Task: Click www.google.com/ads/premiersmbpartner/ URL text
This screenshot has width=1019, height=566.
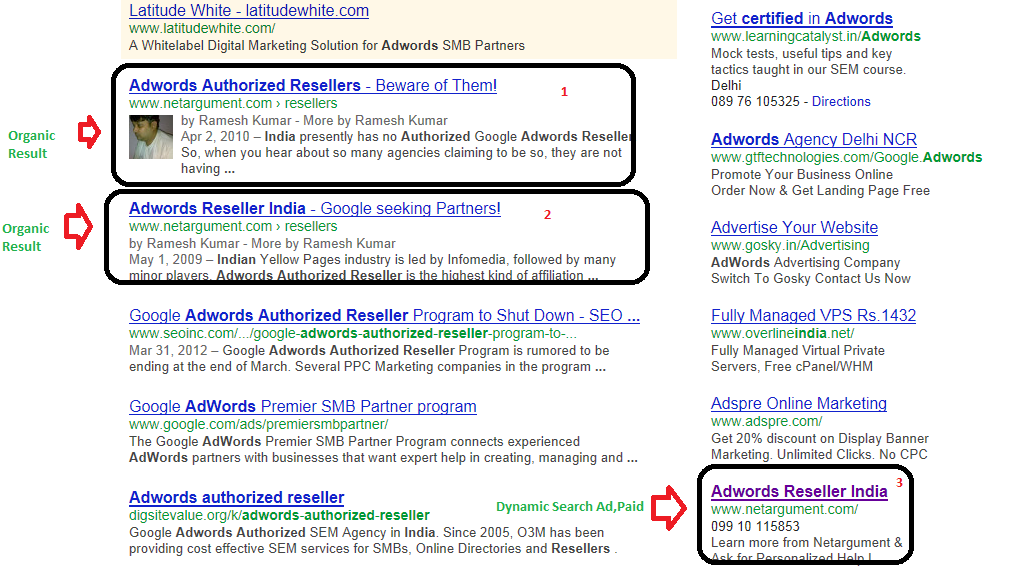Action: pos(259,425)
